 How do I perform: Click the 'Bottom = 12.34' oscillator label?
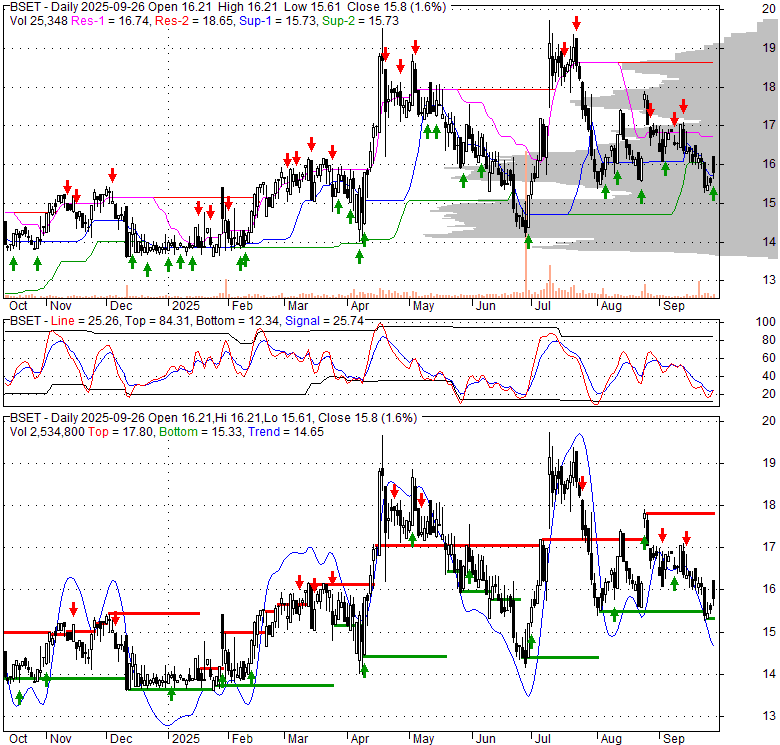tap(238, 321)
